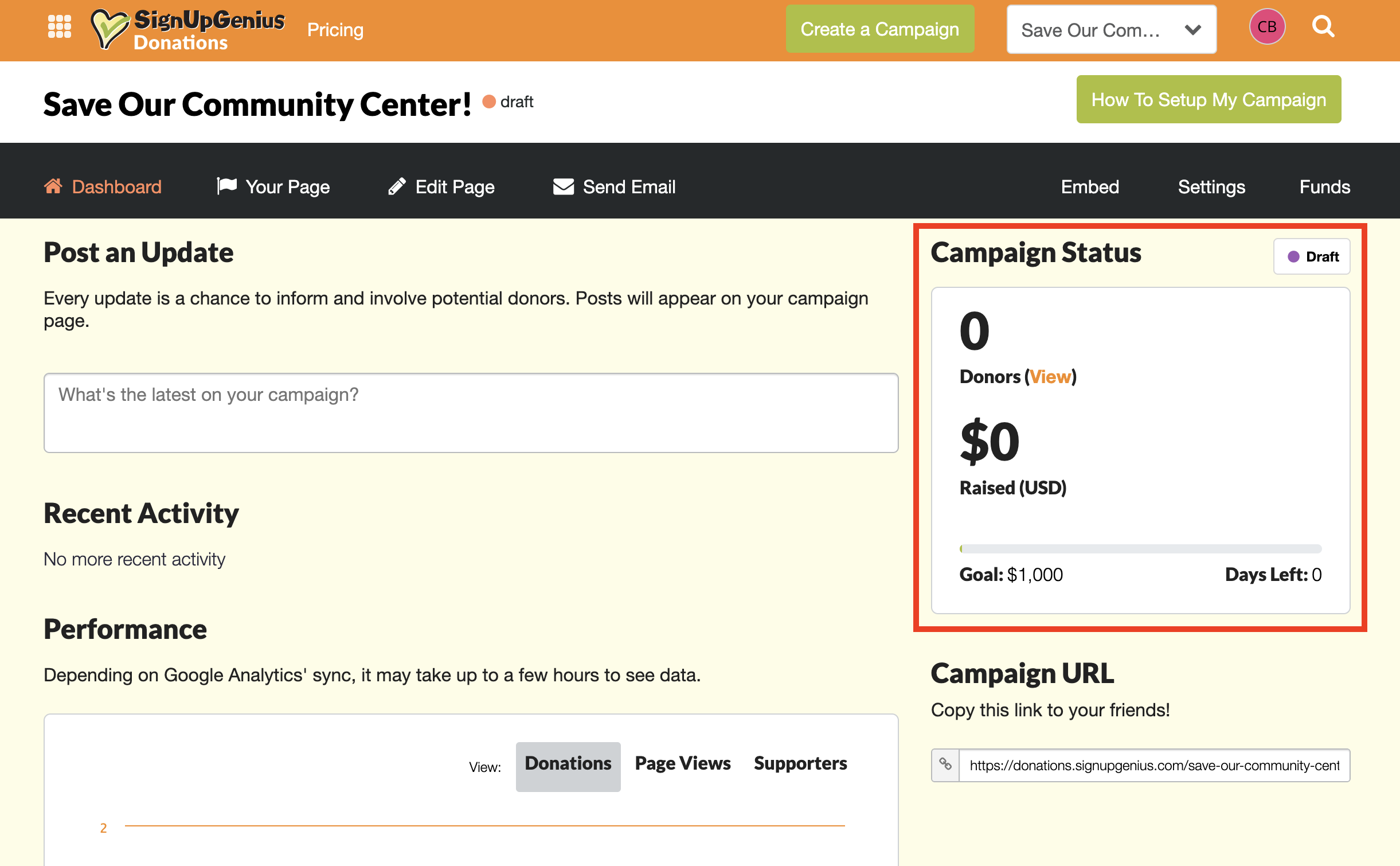Click the Send Email envelope icon
This screenshot has width=1400, height=866.
[563, 186]
